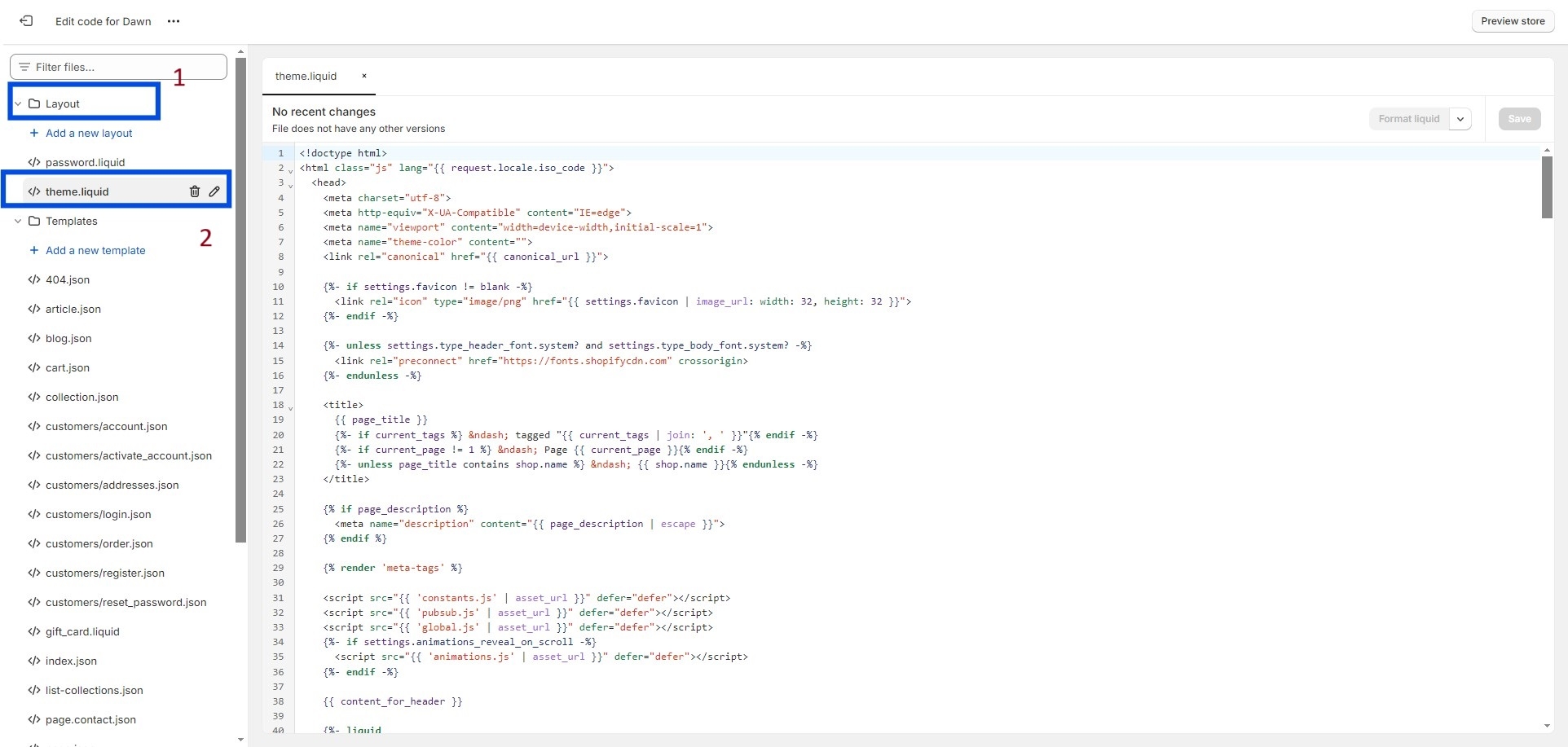Image resolution: width=1568 pixels, height=747 pixels.
Task: Click plus icon of Add a new template
Action: (x=34, y=250)
